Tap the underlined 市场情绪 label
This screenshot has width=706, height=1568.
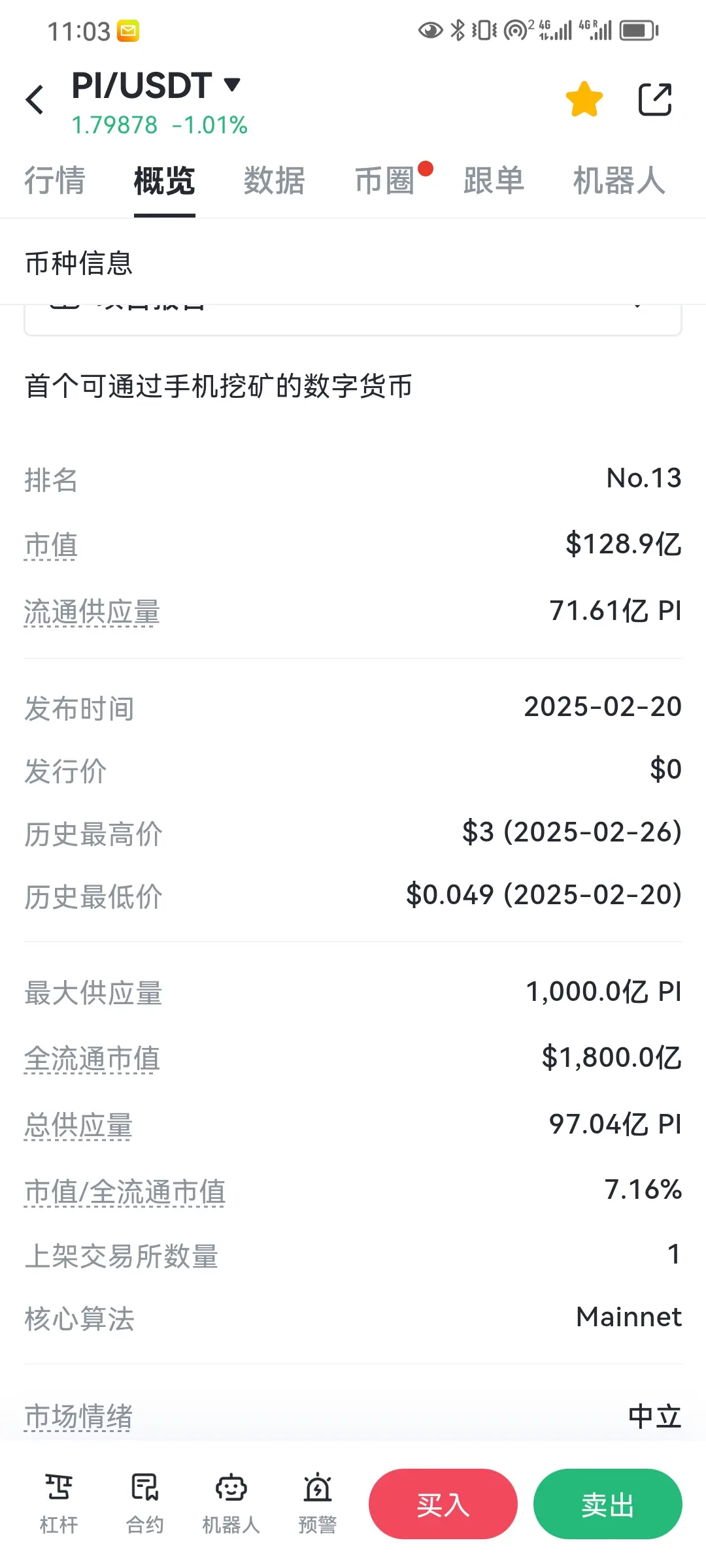click(x=78, y=1416)
